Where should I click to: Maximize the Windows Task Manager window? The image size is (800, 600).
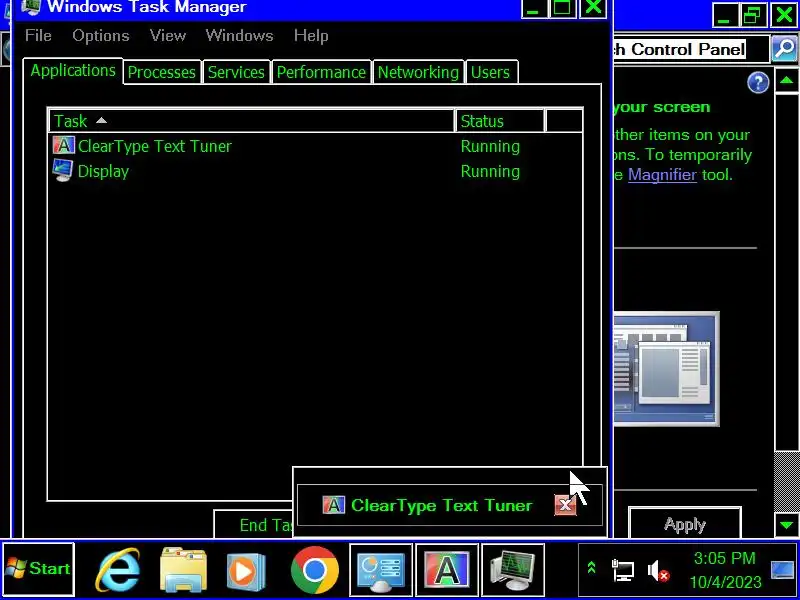click(x=562, y=8)
